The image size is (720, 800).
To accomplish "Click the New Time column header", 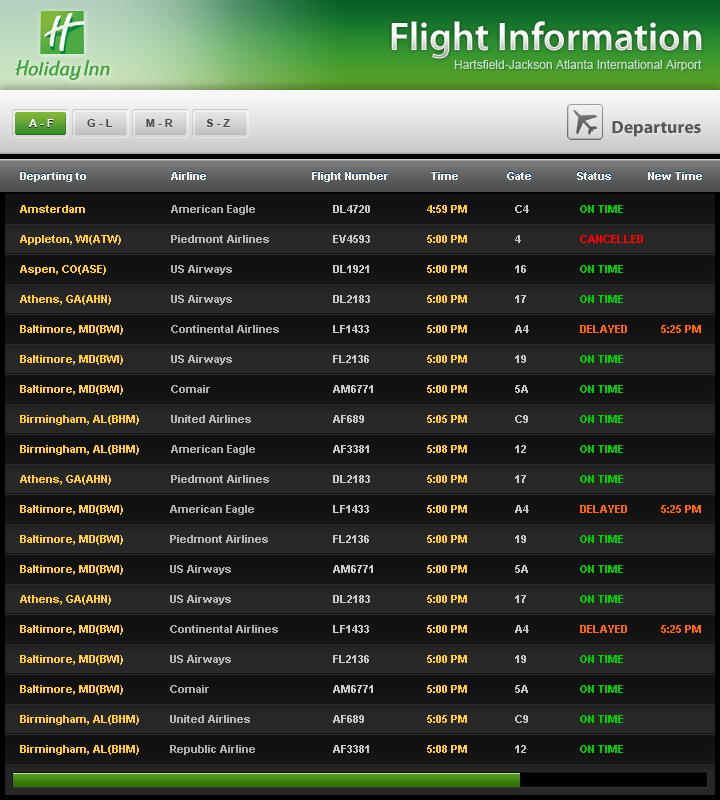I will [675, 176].
